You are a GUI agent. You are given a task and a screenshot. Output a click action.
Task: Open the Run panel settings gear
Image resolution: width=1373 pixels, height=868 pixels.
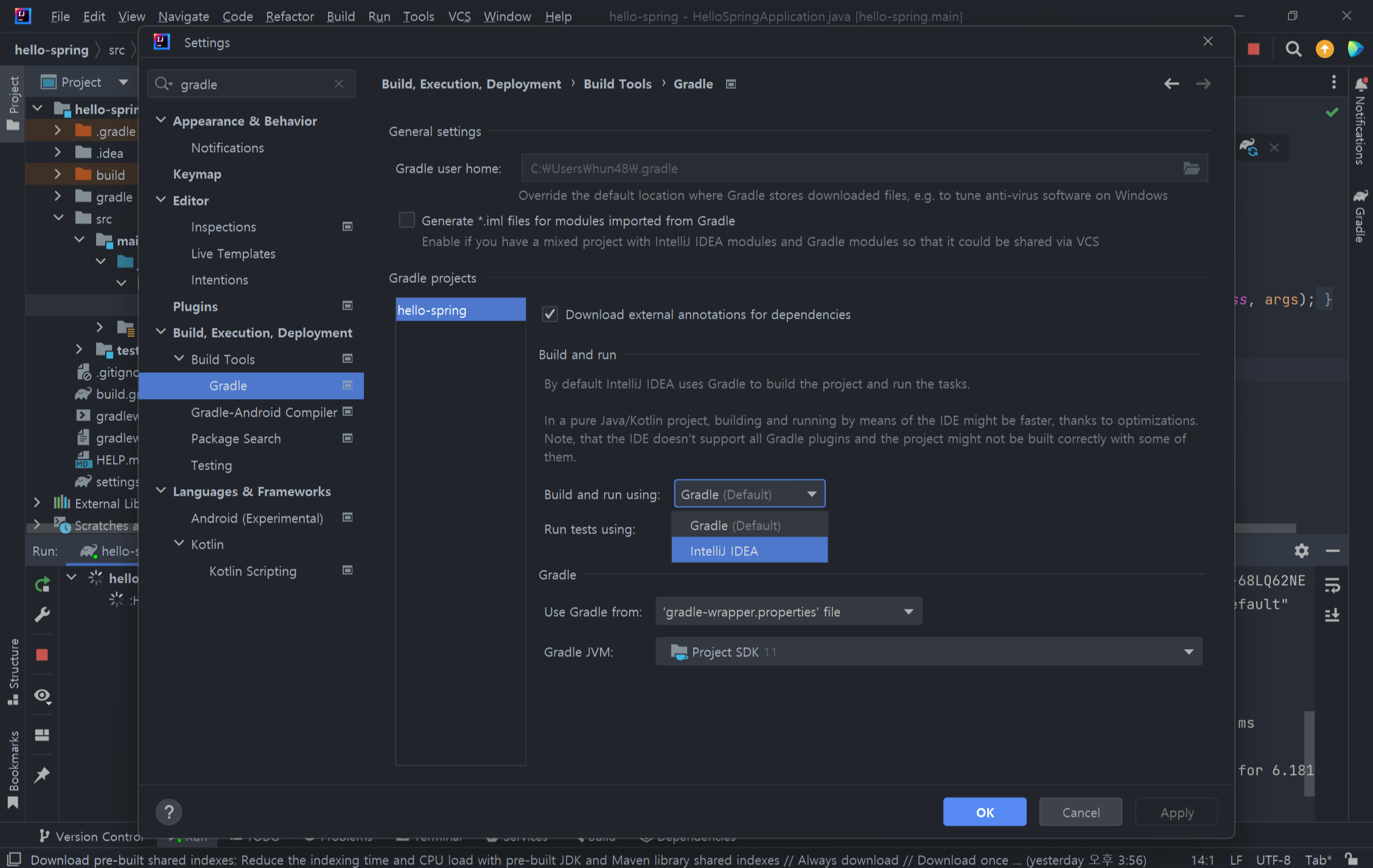click(1301, 551)
